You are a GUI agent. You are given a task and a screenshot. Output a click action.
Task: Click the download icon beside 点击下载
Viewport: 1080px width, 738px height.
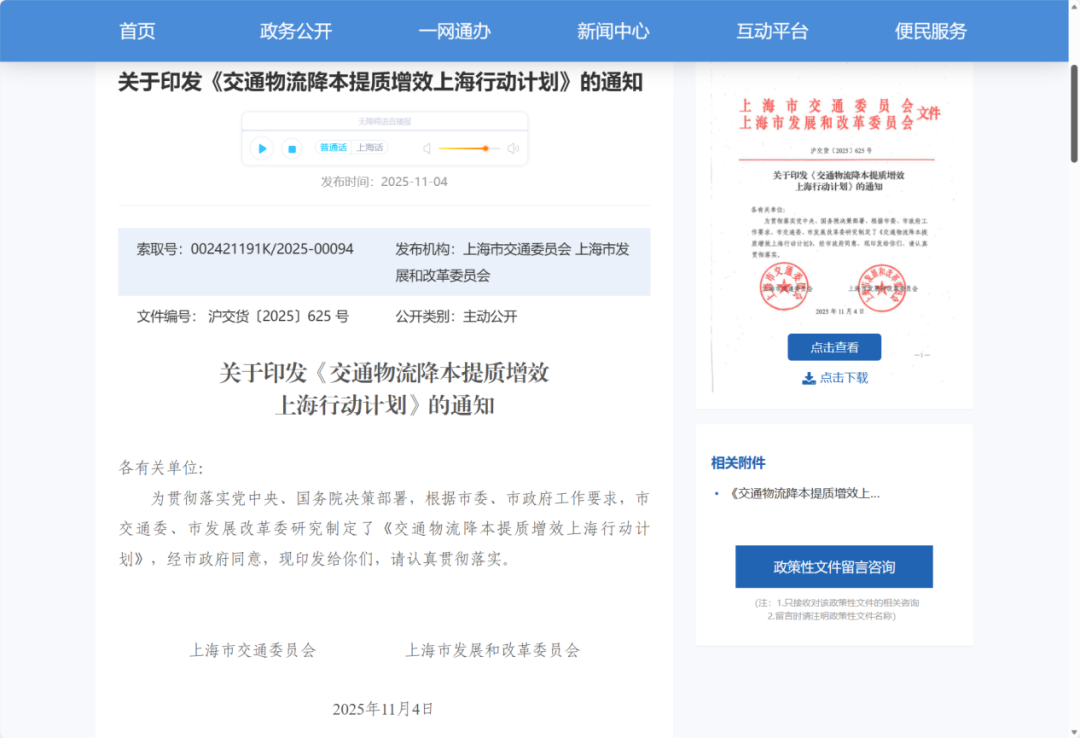[806, 378]
